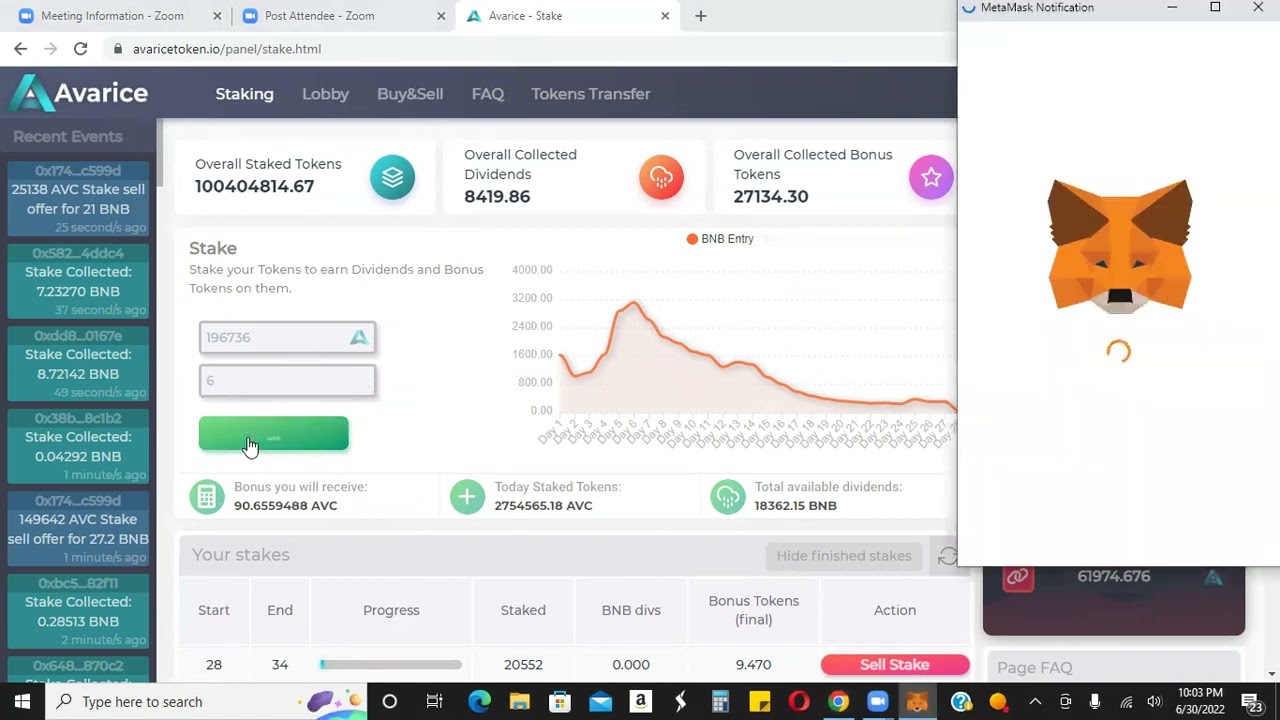Open Microsoft Store from taskbar
This screenshot has width=1280, height=720.
[559, 701]
